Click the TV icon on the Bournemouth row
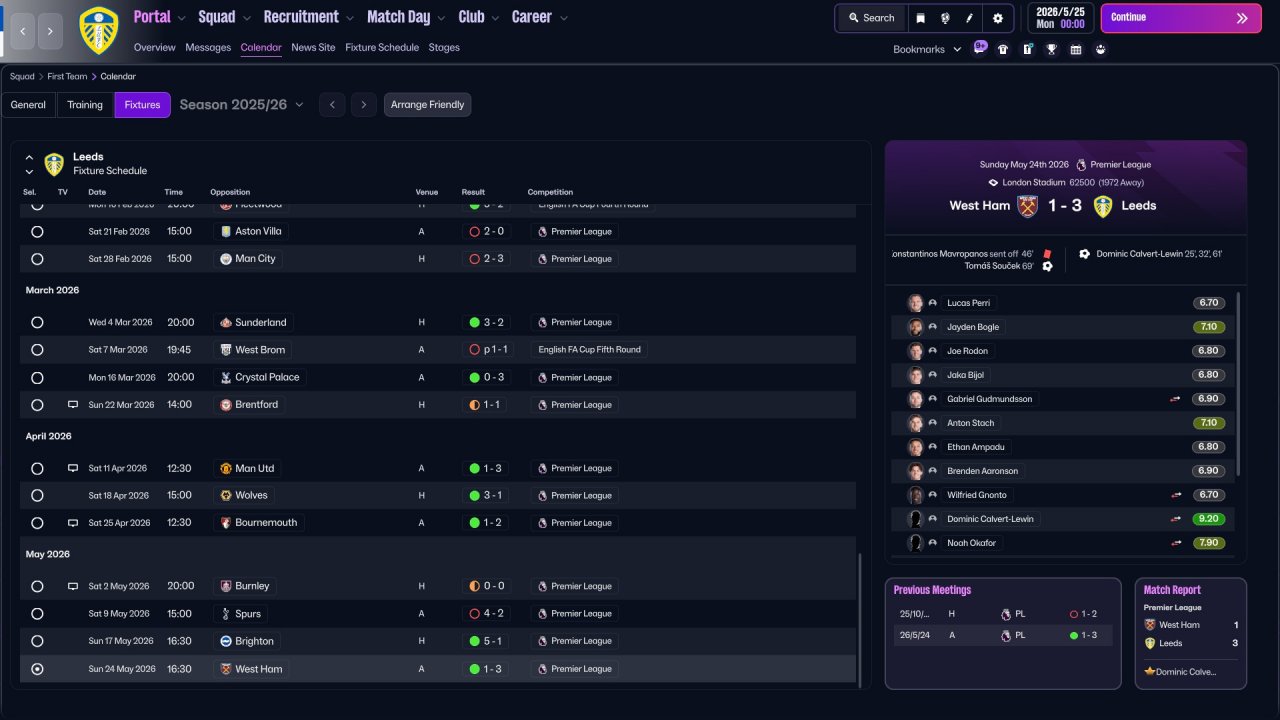Viewport: 1280px width, 720px height. 73,523
